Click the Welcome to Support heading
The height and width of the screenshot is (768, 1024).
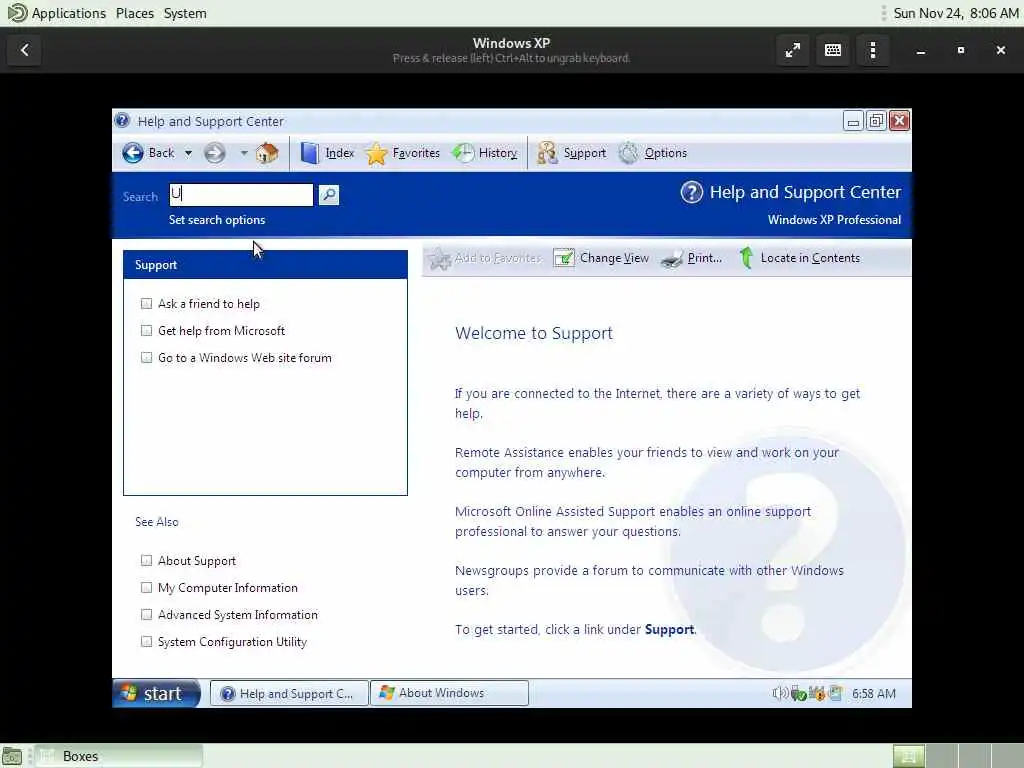click(x=534, y=333)
